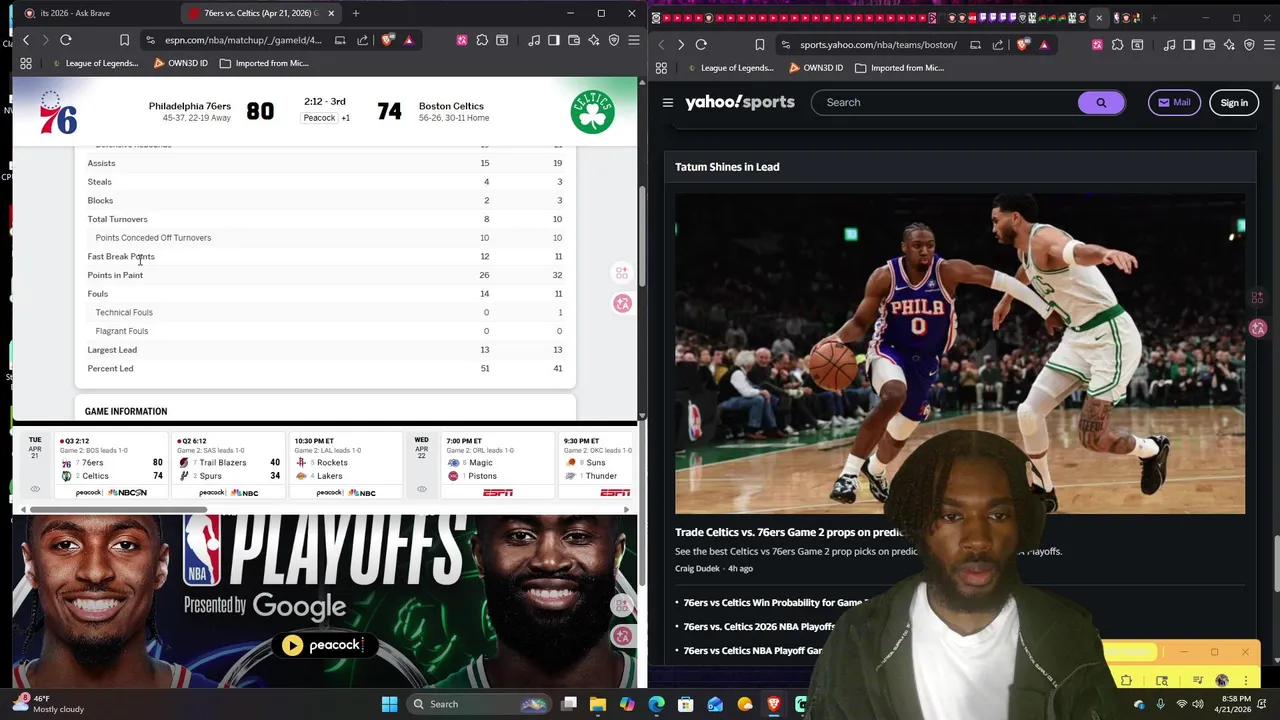This screenshot has height=720, width=1280.
Task: Open the weather widget showing 46°F
Action: [50, 704]
